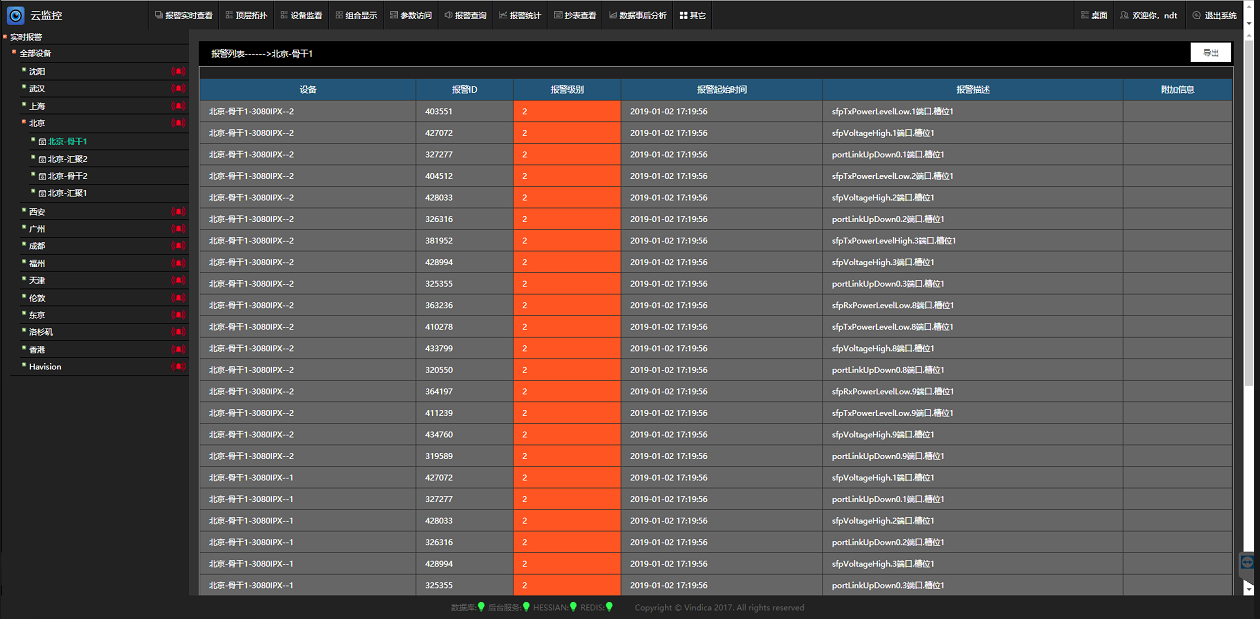Click the floating widget icon at right edge
Image resolution: width=1260 pixels, height=619 pixels.
[x=1248, y=563]
